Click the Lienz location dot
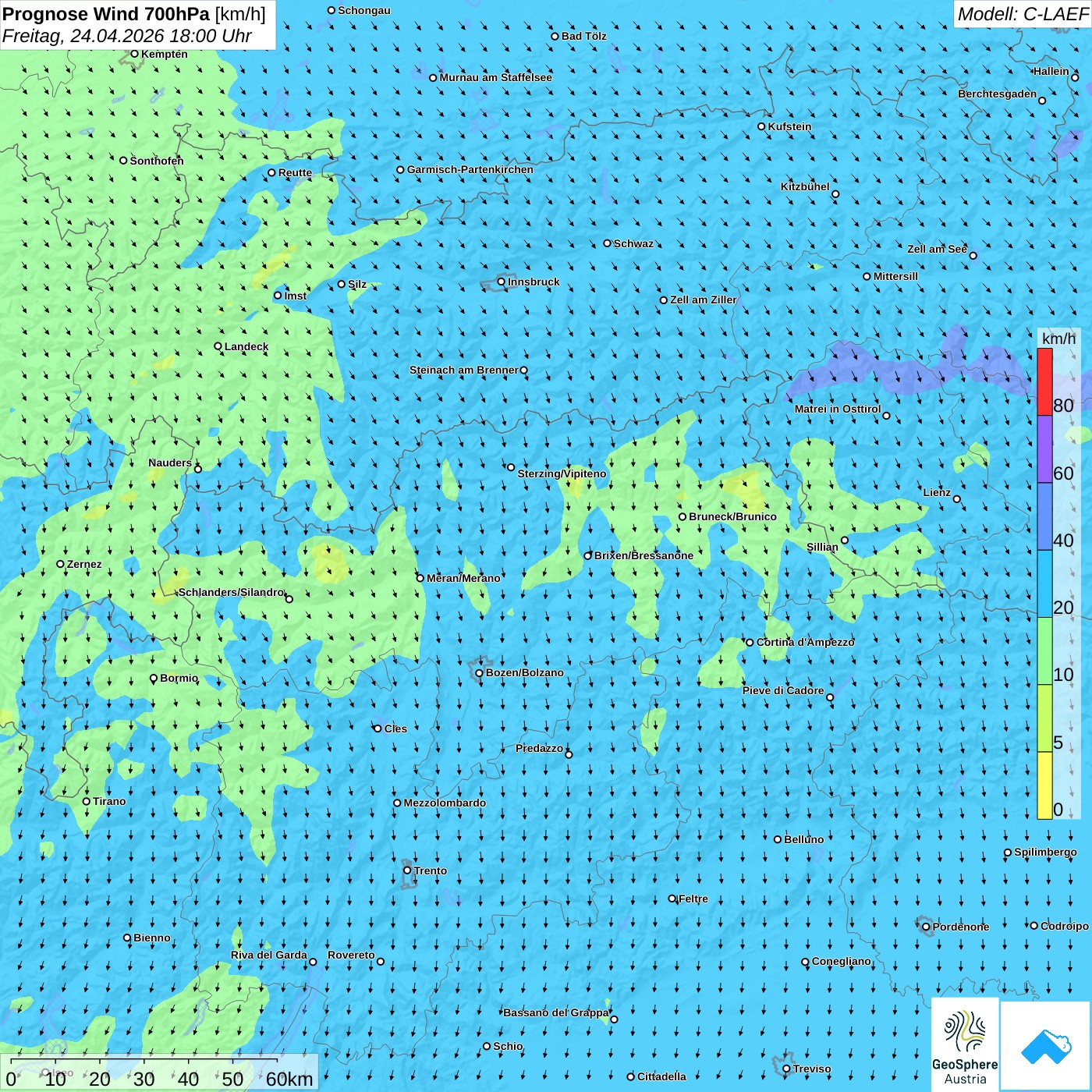 pos(957,499)
